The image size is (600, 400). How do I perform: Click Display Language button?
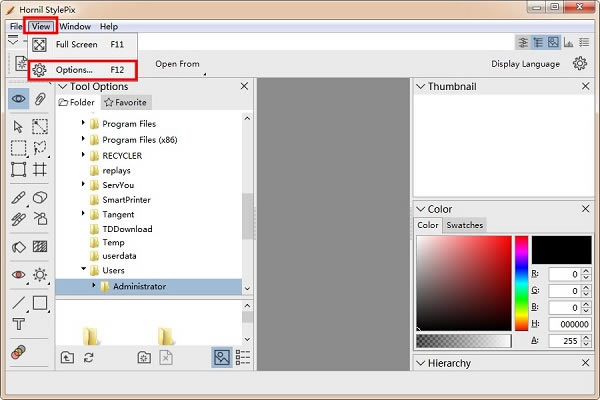[525, 64]
